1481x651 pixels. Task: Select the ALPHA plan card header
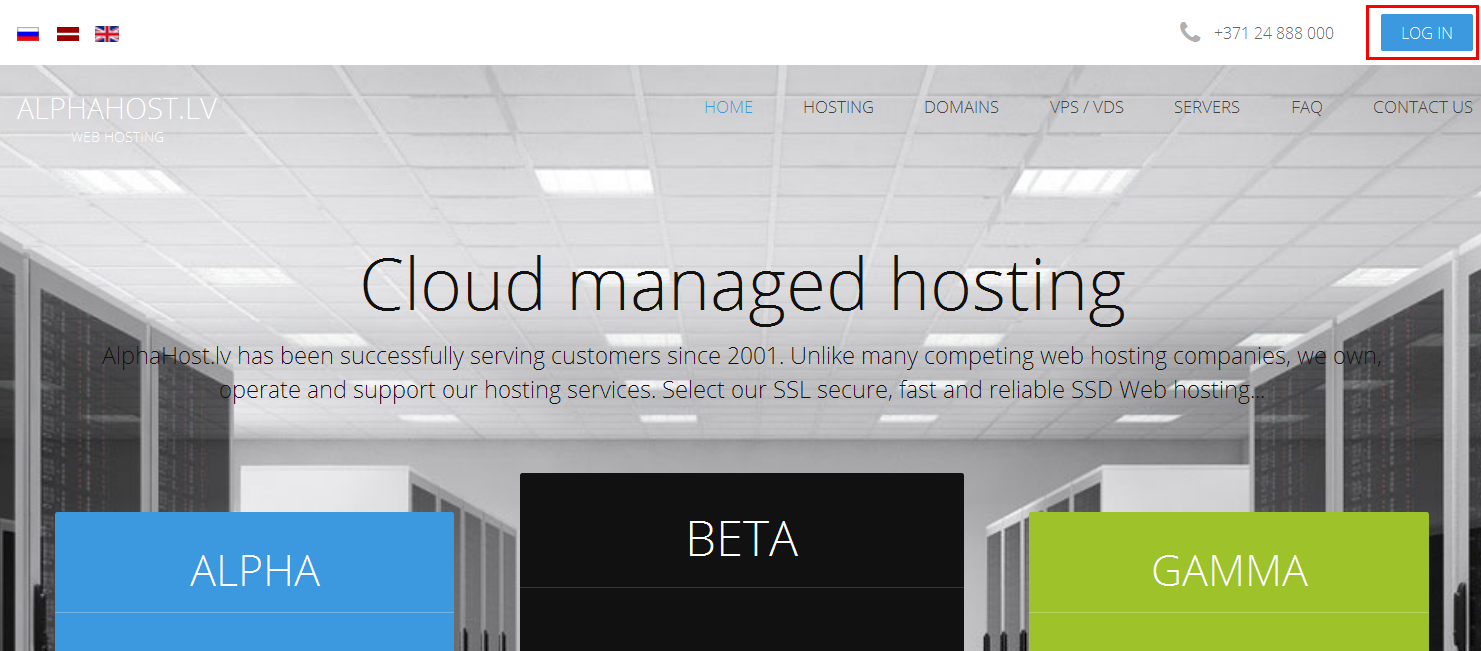255,562
